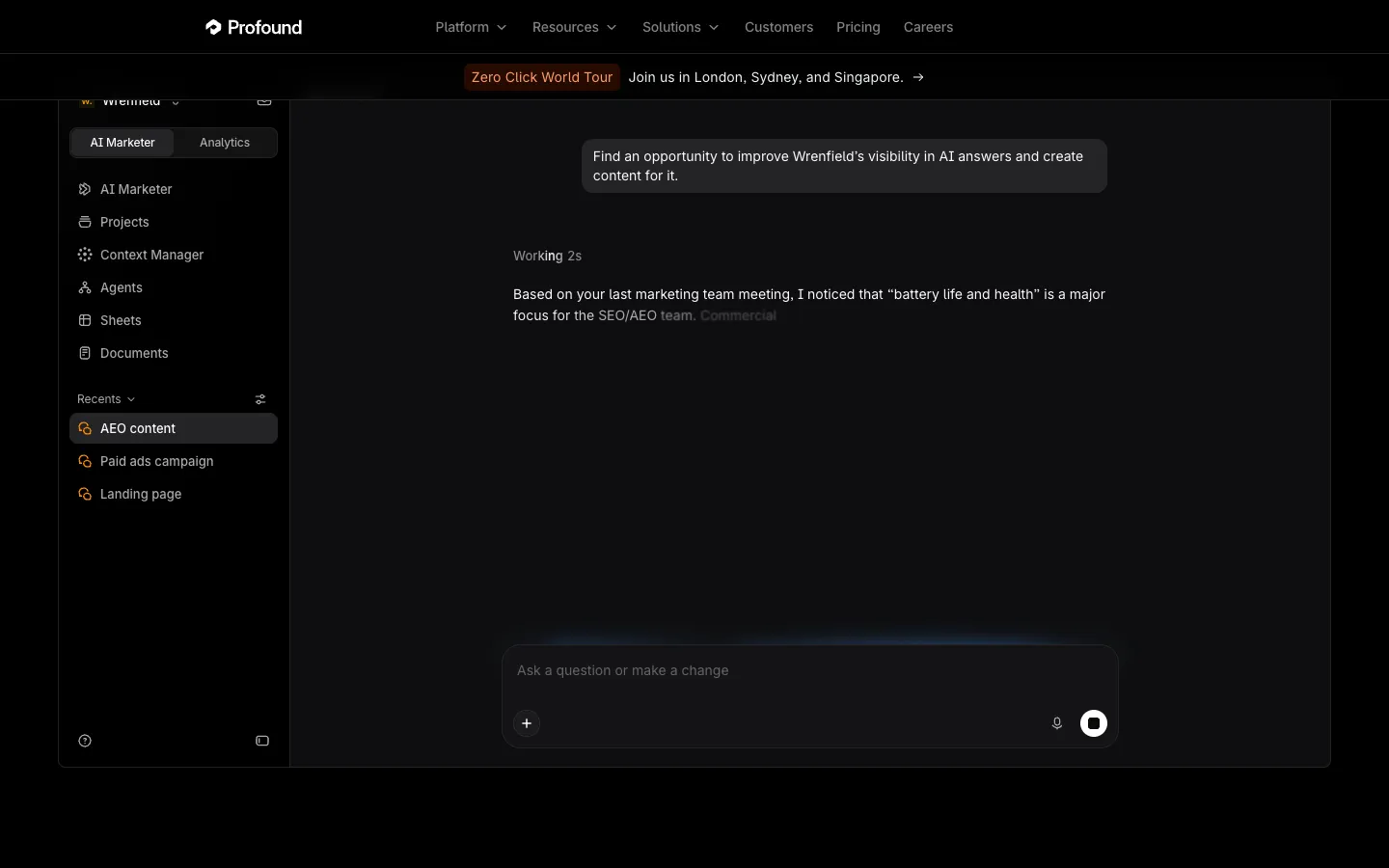Click the Zero Click World Tour badge
The image size is (1389, 868).
542,77
